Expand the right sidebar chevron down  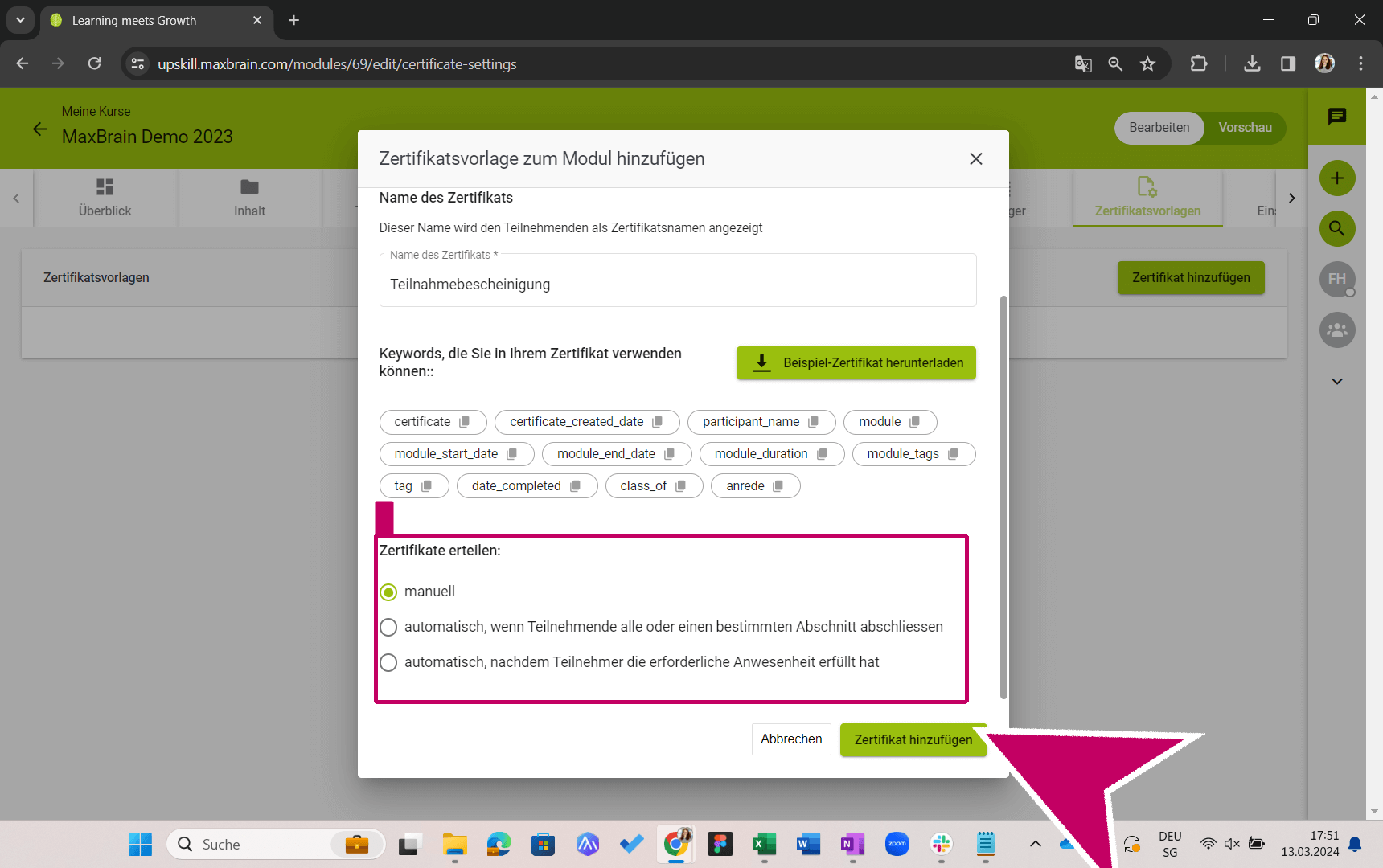1337,382
